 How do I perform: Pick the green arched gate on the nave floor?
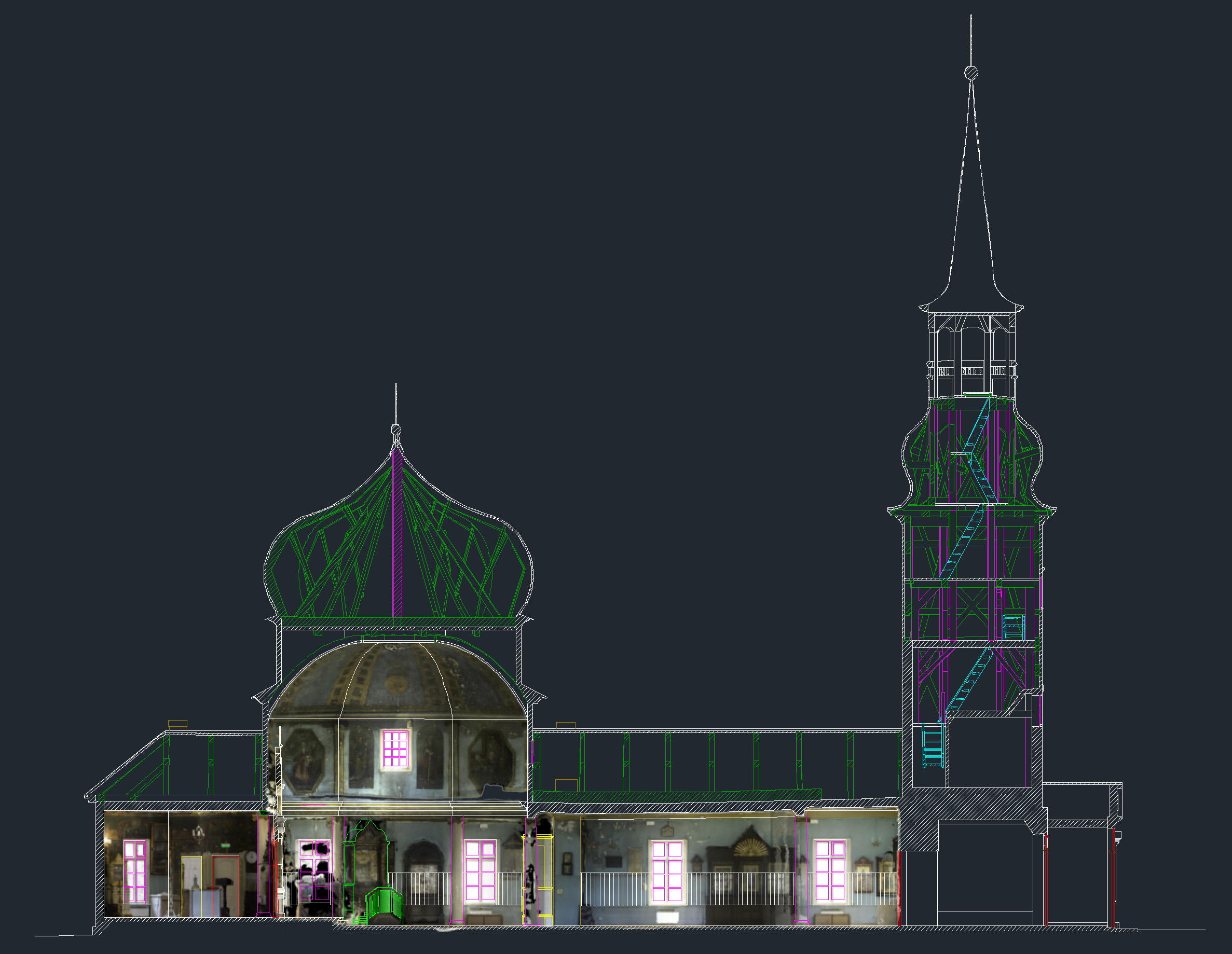(x=384, y=906)
